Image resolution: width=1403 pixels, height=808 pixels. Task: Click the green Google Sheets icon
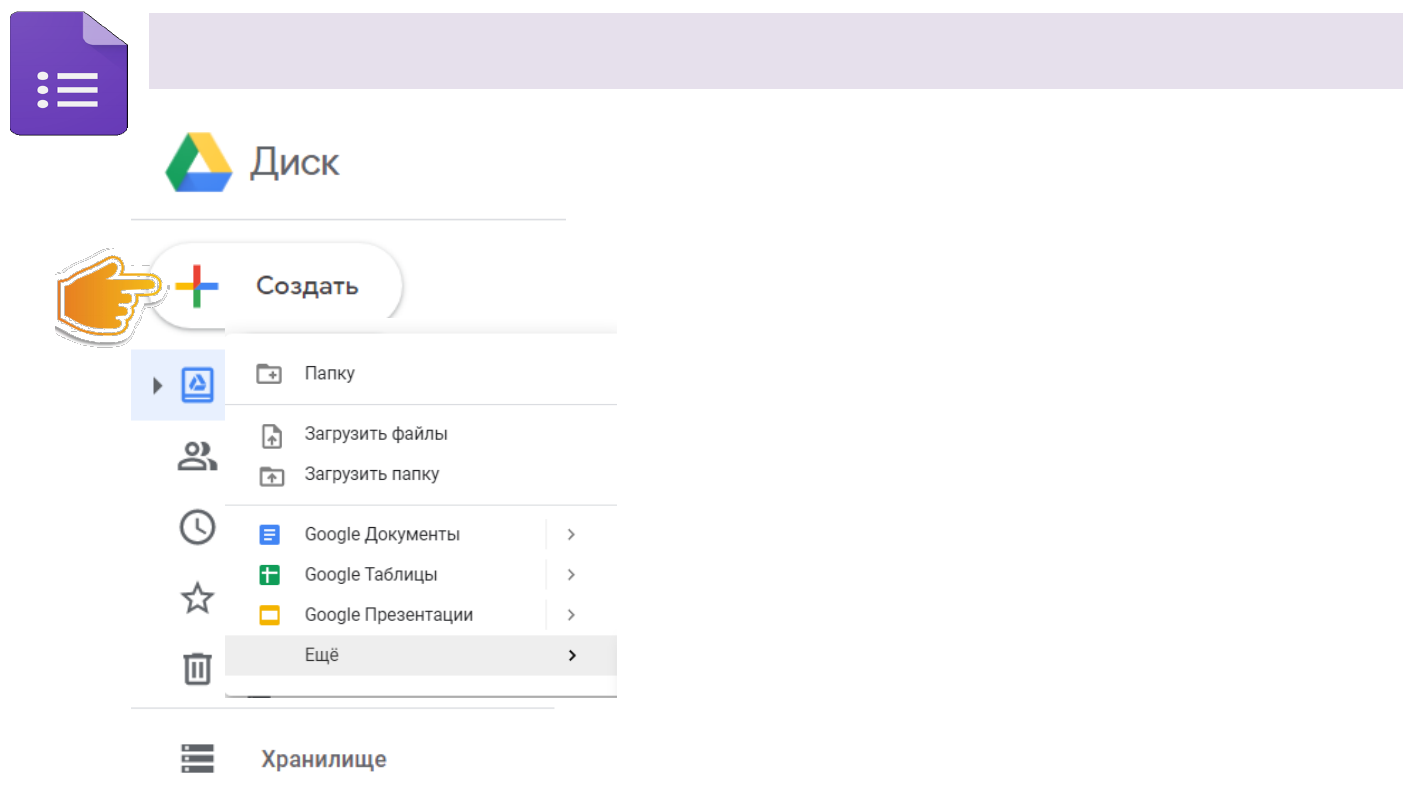click(270, 575)
